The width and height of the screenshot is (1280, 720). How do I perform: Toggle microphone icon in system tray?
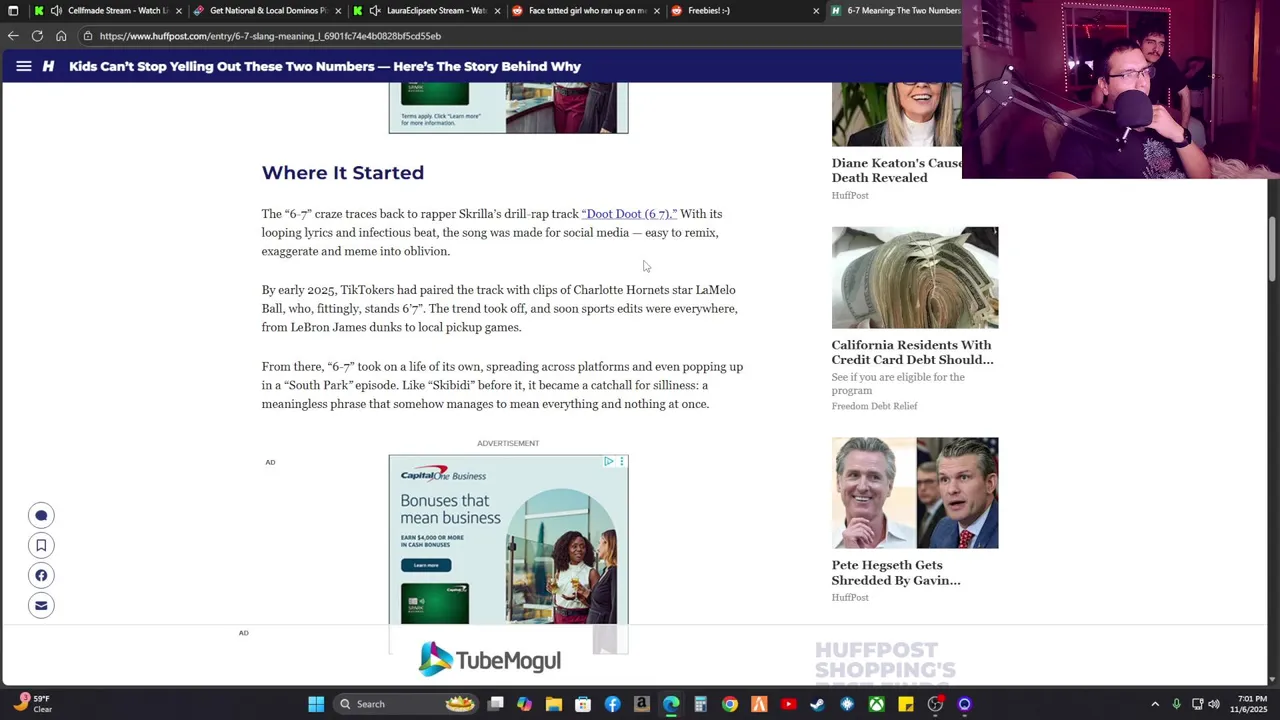click(x=1176, y=704)
